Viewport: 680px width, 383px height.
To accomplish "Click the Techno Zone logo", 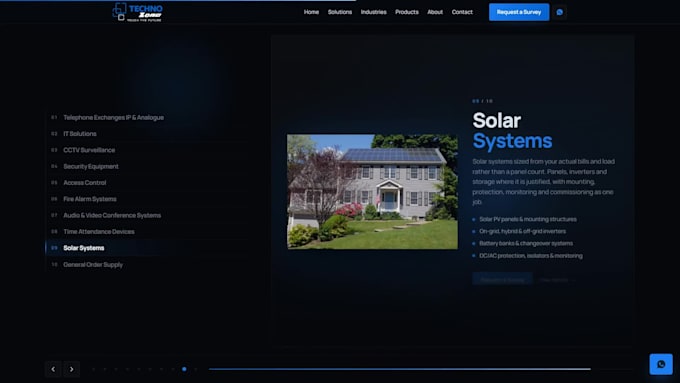I will point(137,12).
